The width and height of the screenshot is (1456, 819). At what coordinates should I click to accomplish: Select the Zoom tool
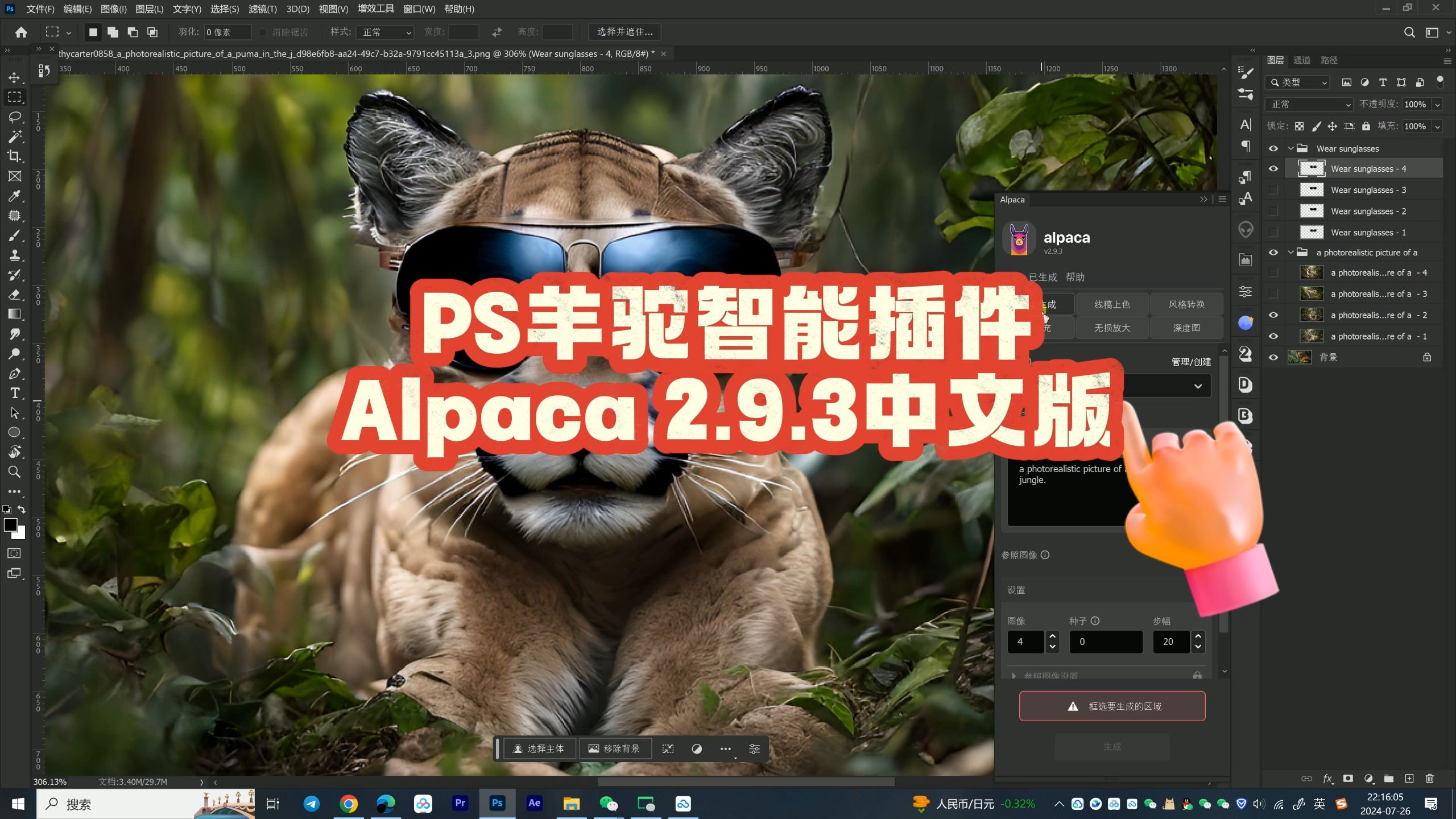click(15, 471)
